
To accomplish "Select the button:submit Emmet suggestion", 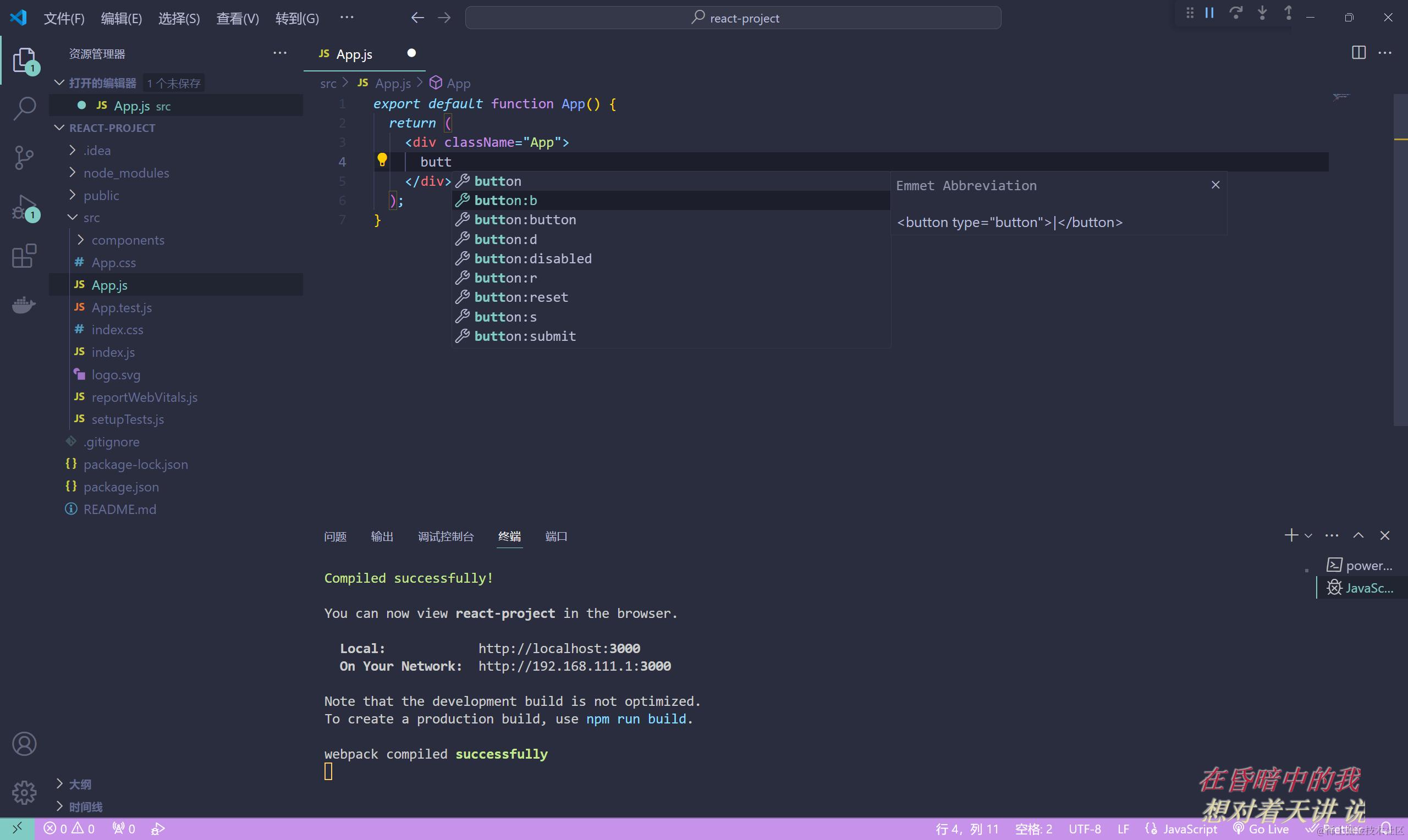I will pos(525,336).
